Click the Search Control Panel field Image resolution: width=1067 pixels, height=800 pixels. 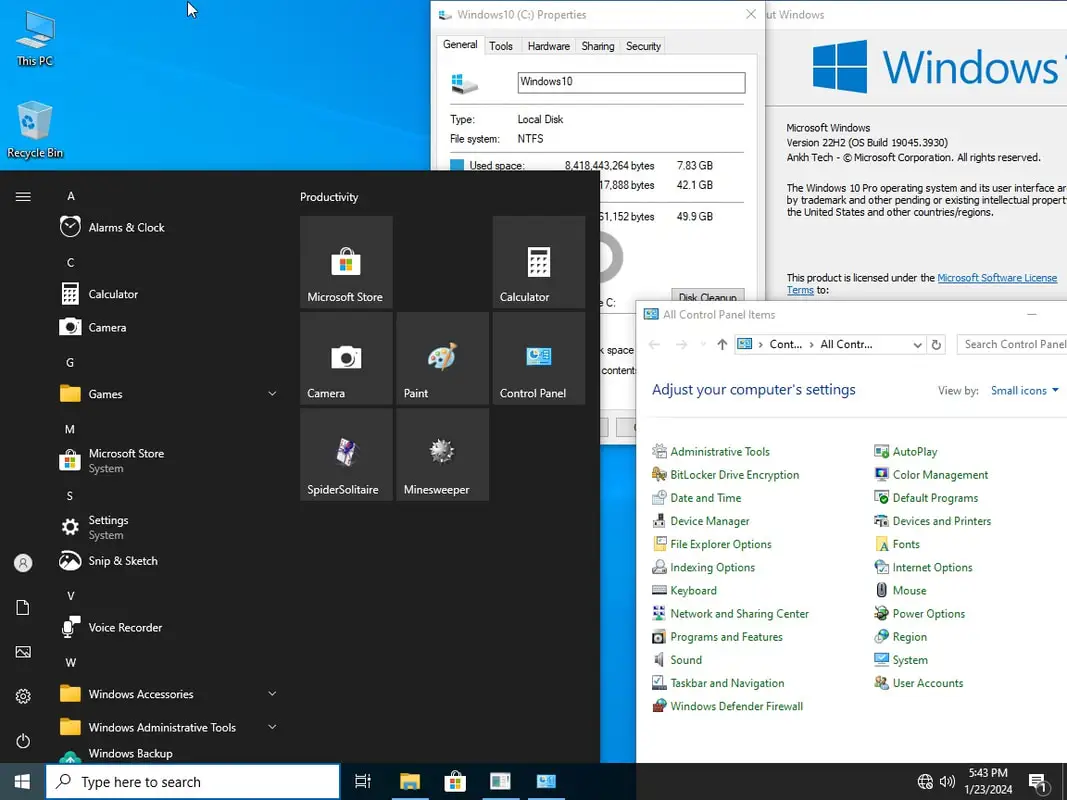pyautogui.click(x=1012, y=344)
